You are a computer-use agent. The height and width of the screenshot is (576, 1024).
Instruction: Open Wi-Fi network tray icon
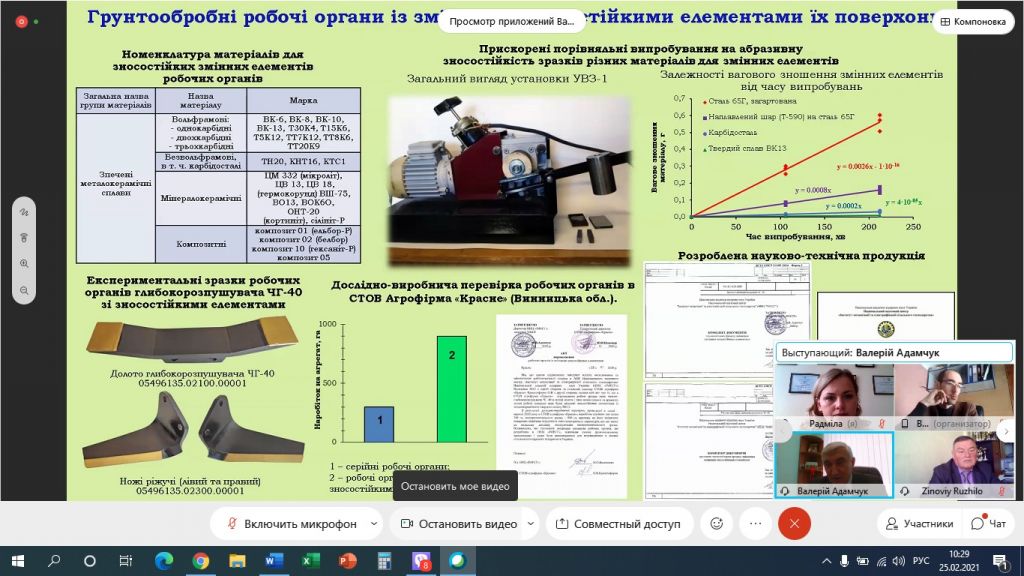pos(882,561)
